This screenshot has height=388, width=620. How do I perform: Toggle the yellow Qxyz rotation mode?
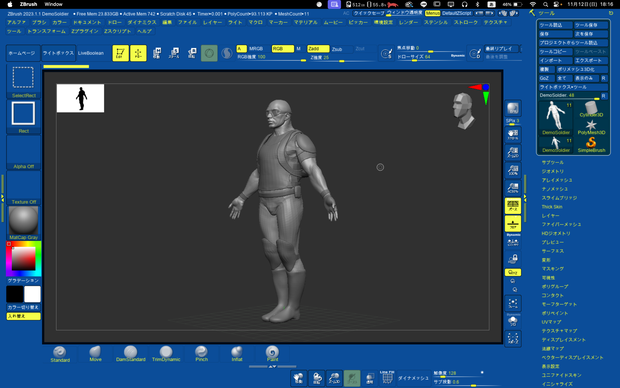(x=513, y=272)
